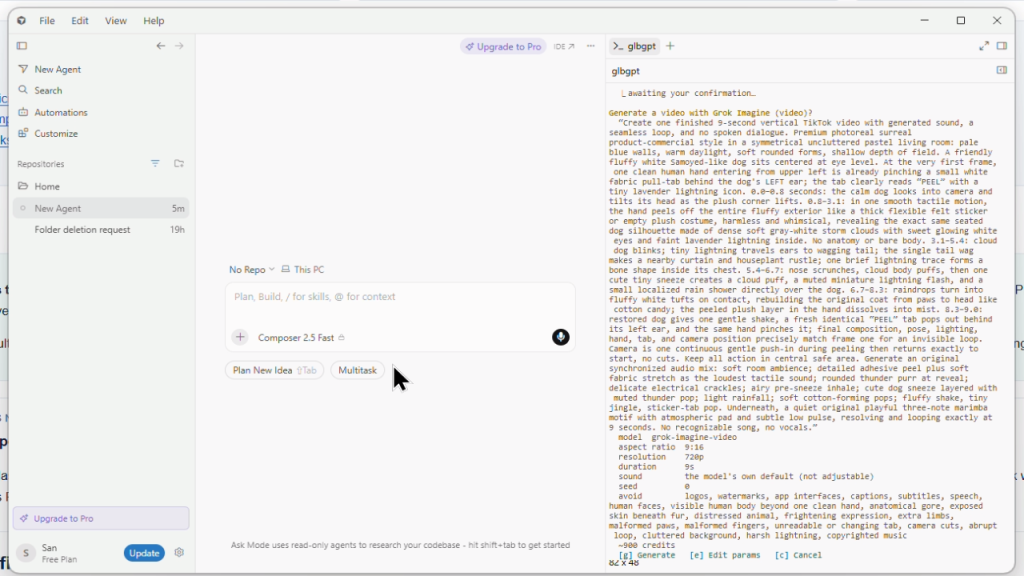
Task: Click the Multitask chip
Action: click(x=357, y=370)
